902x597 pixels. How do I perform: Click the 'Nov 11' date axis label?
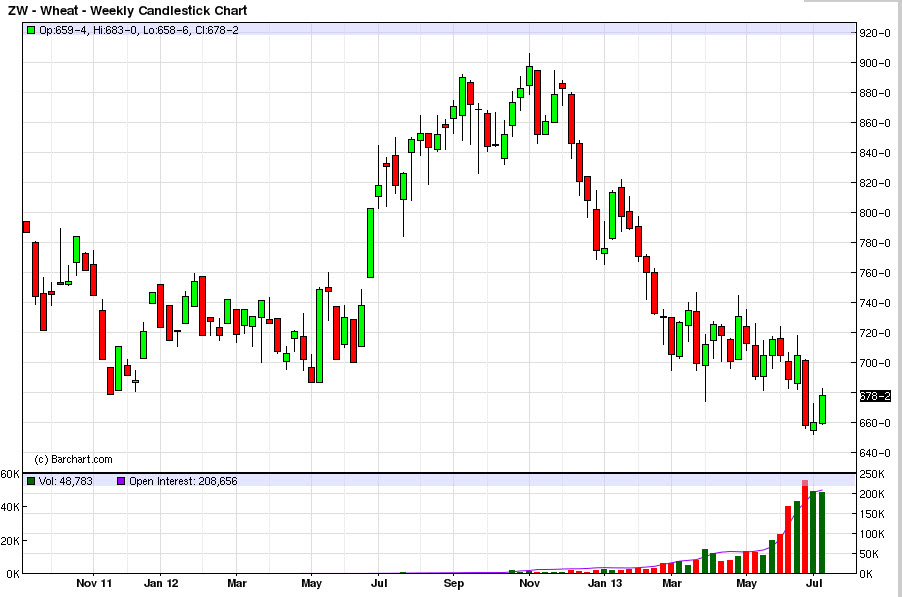point(94,583)
